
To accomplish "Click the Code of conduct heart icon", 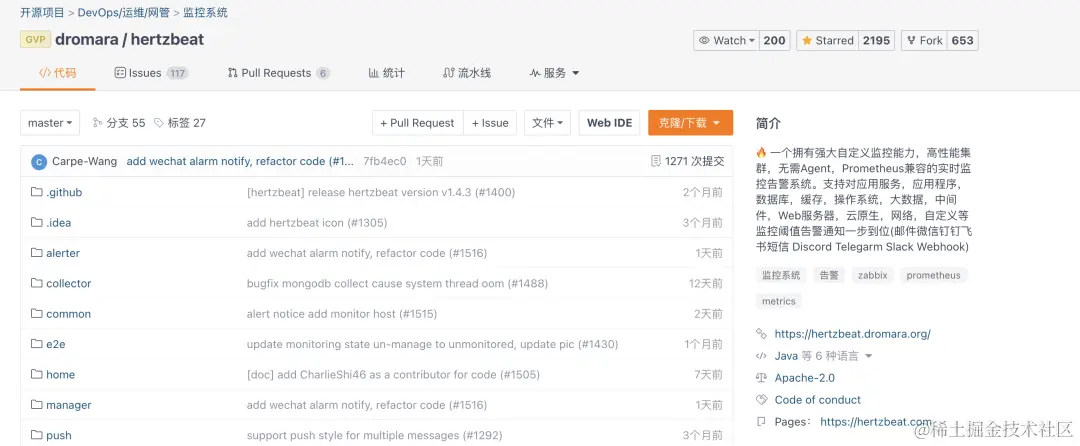I will click(761, 400).
